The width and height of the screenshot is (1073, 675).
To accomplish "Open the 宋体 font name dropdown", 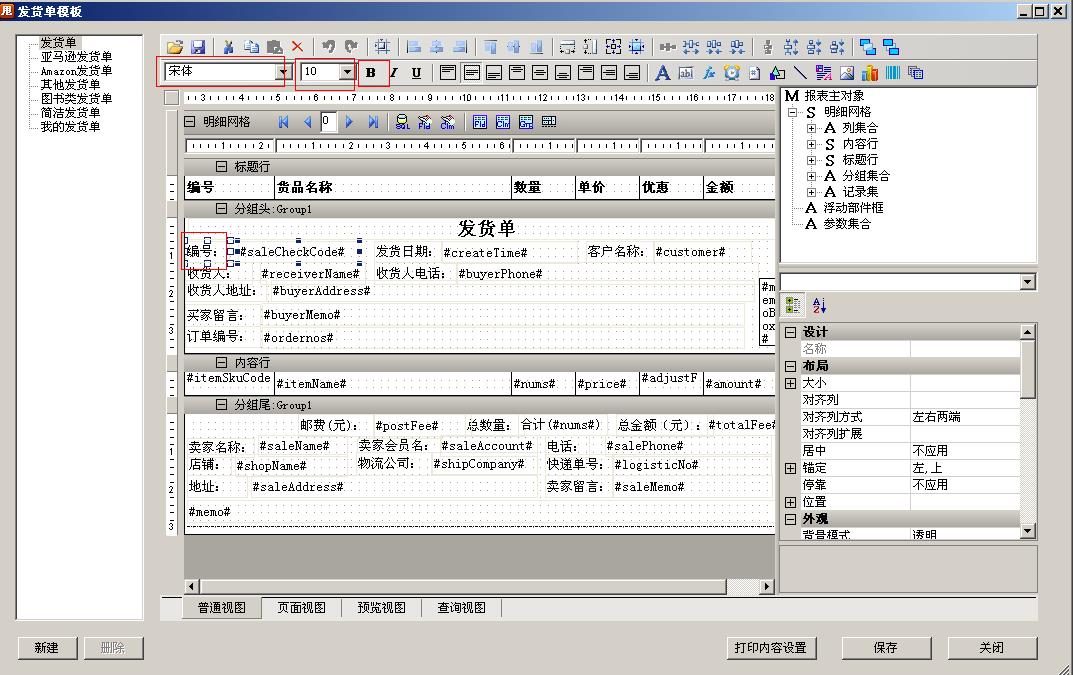I will tap(282, 71).
